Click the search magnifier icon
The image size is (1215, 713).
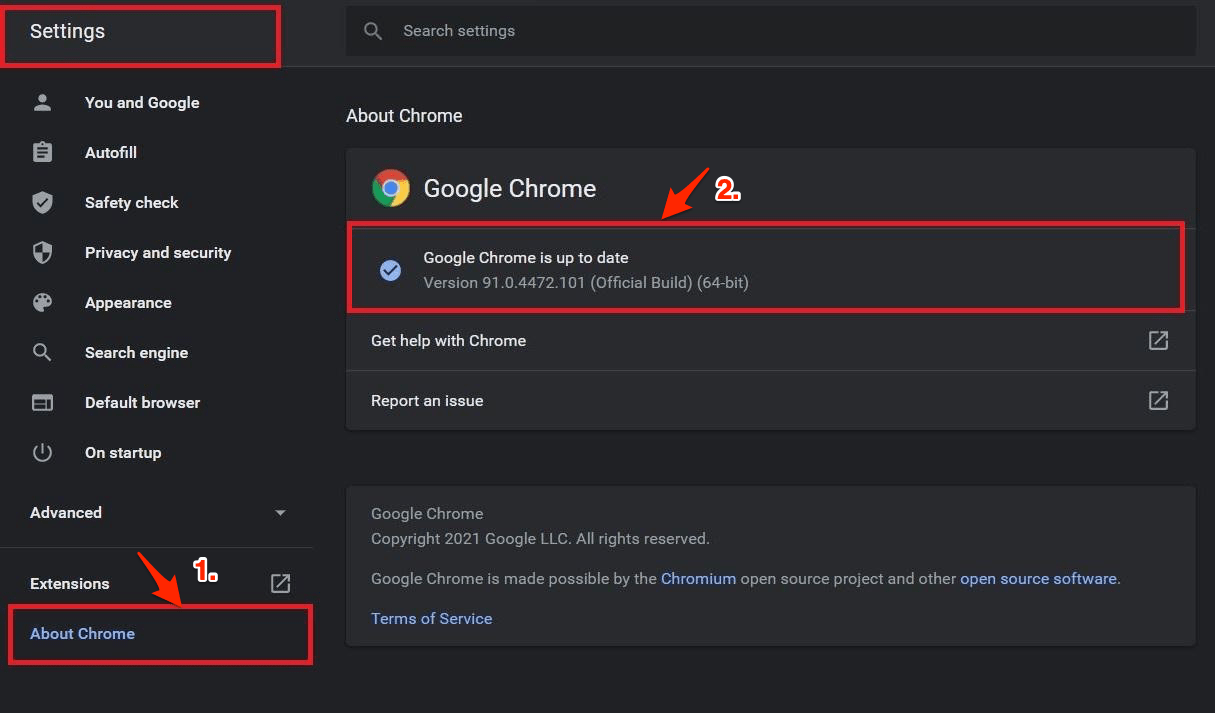pyautogui.click(x=373, y=31)
